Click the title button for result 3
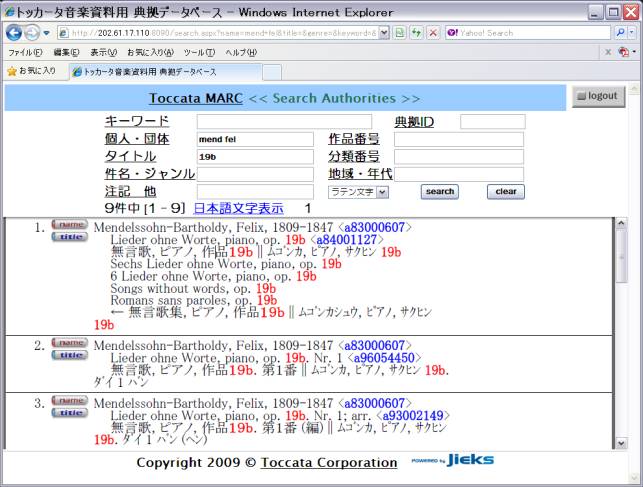This screenshot has height=487, width=643. (70, 413)
